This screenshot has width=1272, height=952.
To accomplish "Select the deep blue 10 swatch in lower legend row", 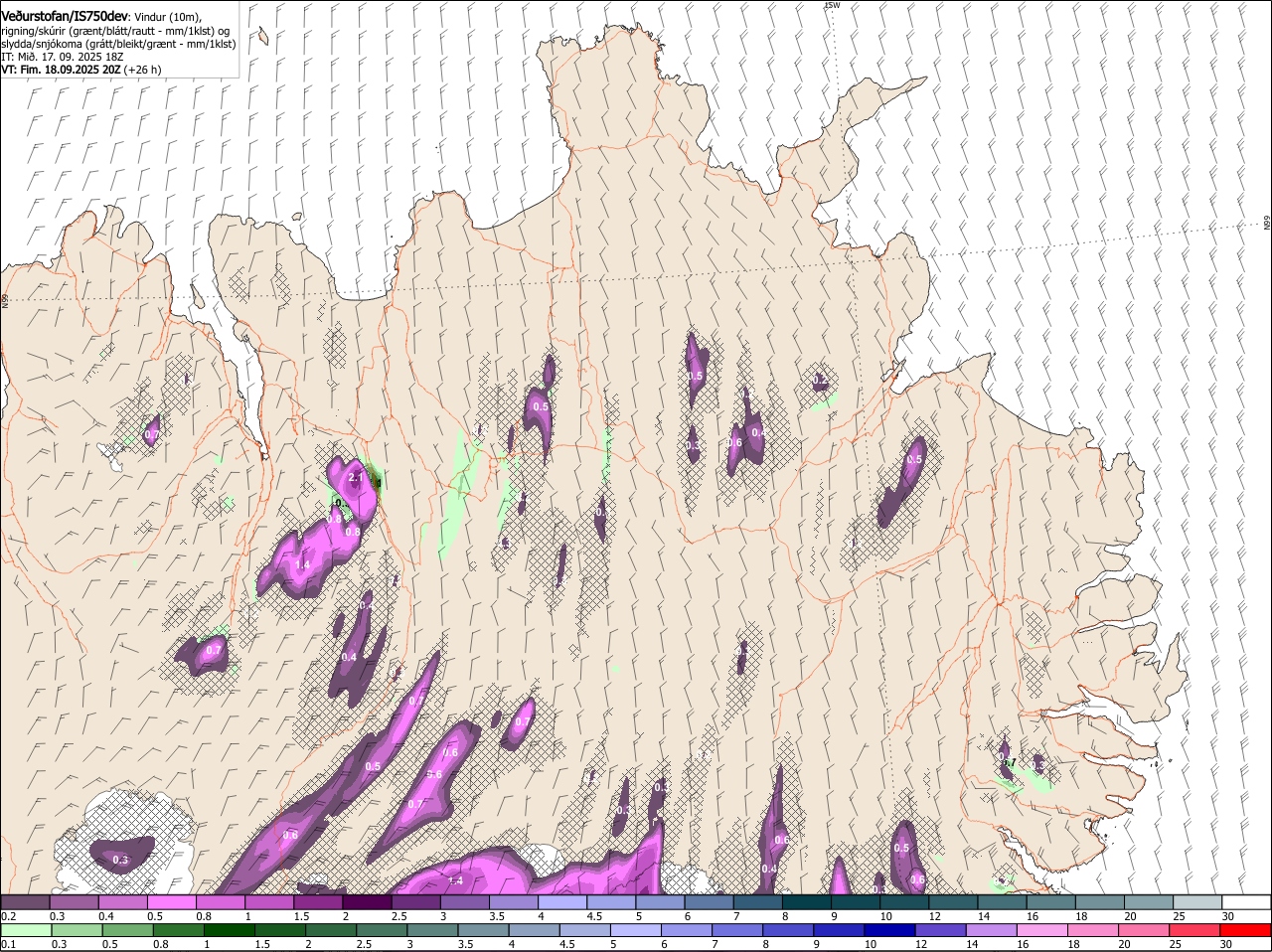I will tap(888, 930).
